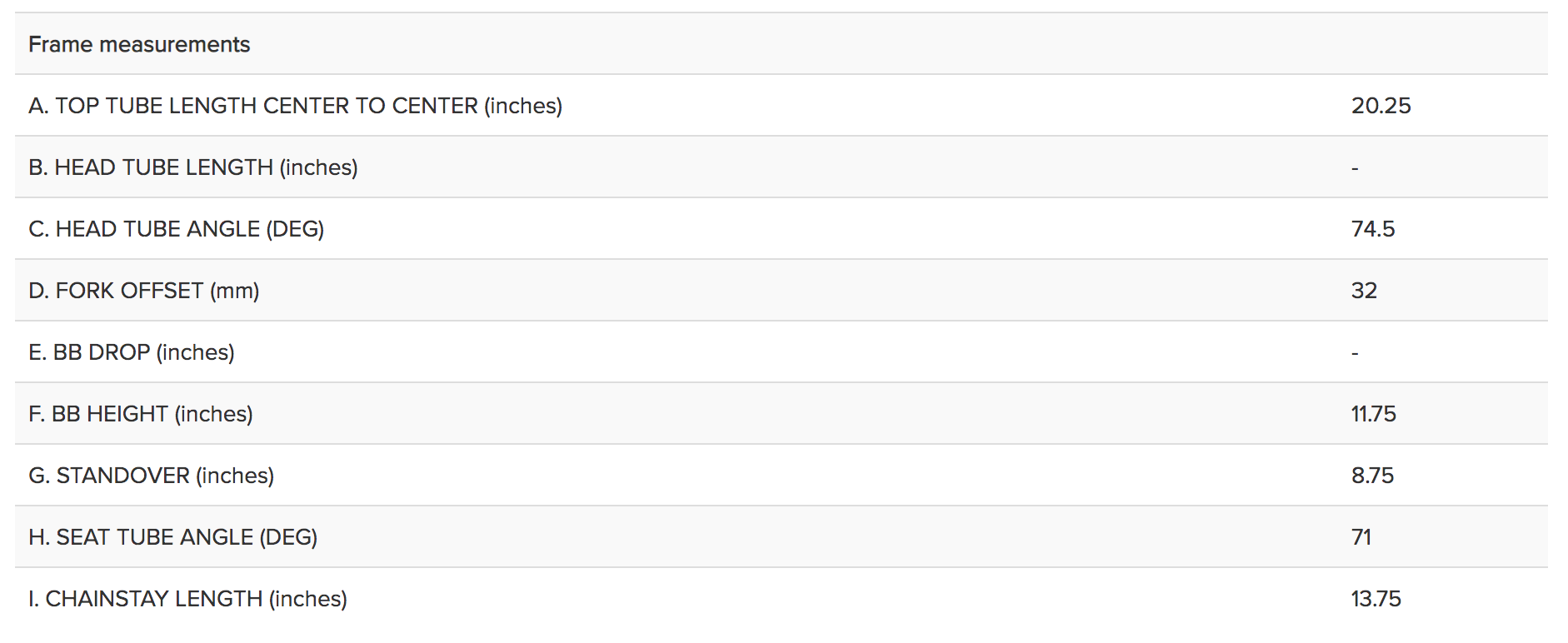Viewport: 1568px width, 643px height.
Task: Click the 11.75 BB height value
Action: [1373, 414]
